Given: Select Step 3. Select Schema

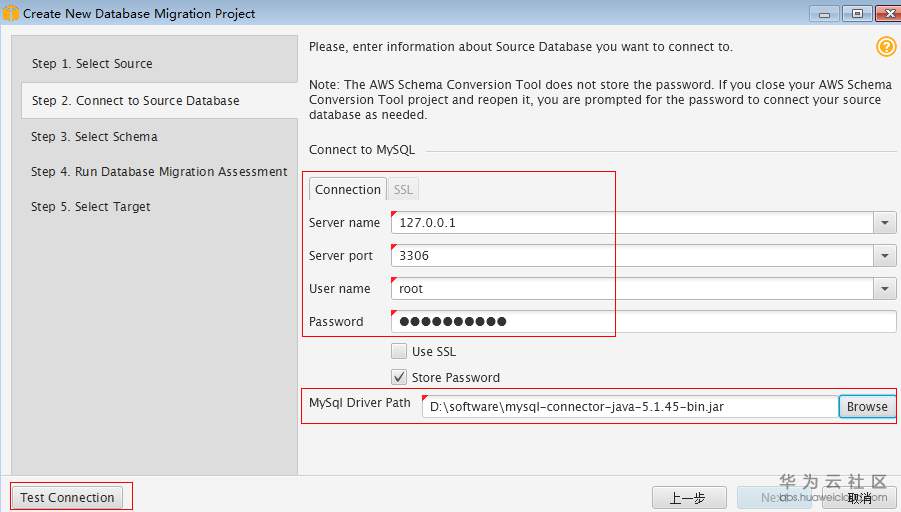Looking at the screenshot, I should [94, 137].
